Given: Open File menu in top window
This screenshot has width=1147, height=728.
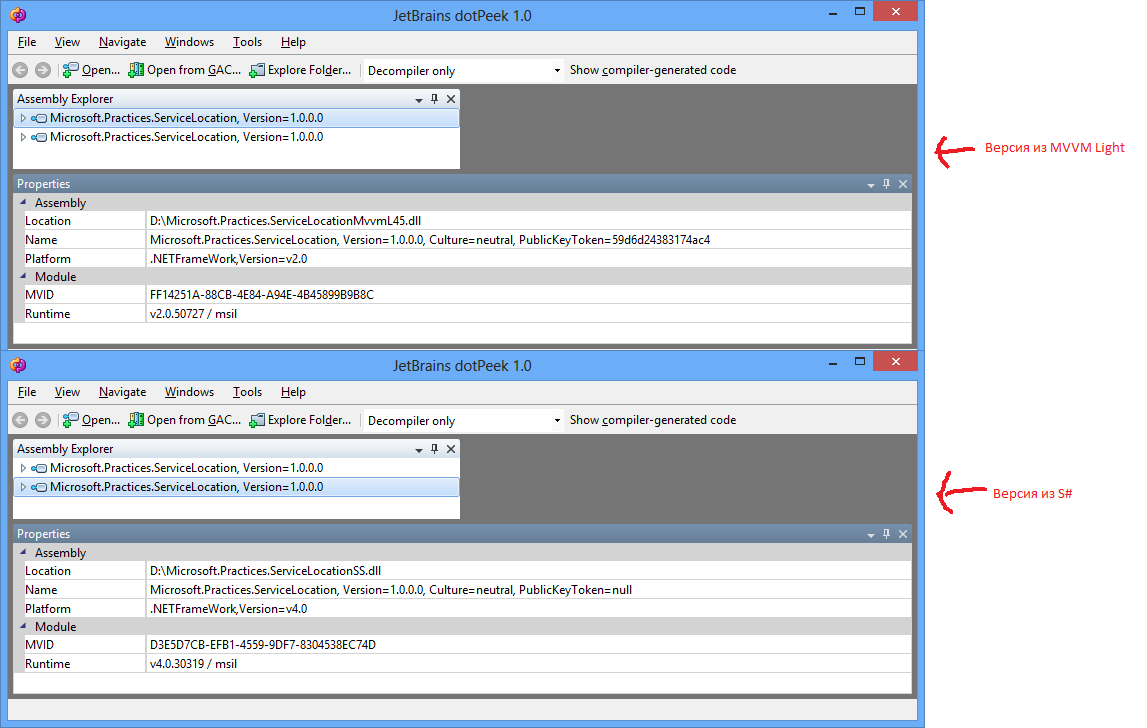Looking at the screenshot, I should point(27,42).
